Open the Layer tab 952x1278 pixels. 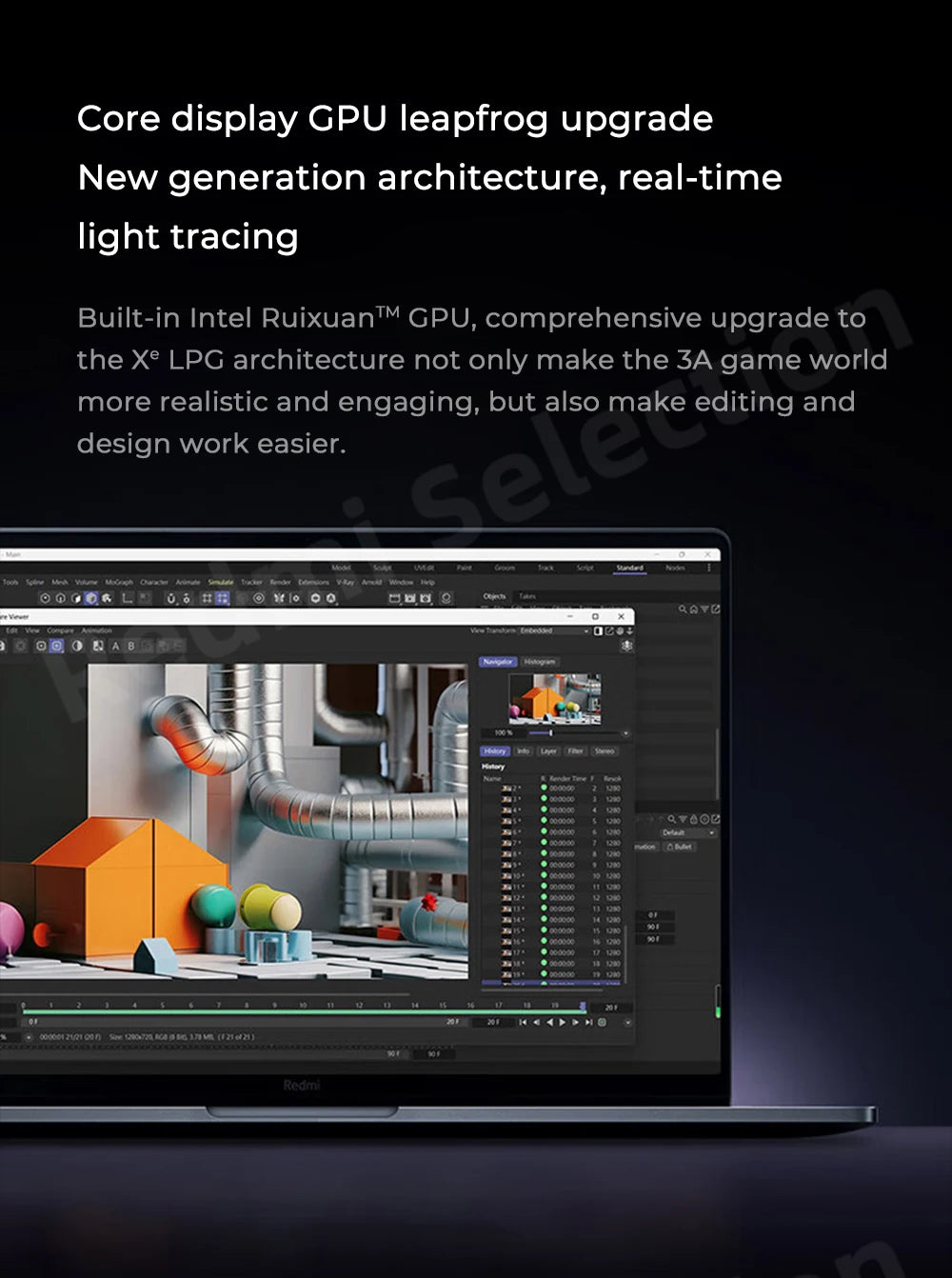coord(548,750)
